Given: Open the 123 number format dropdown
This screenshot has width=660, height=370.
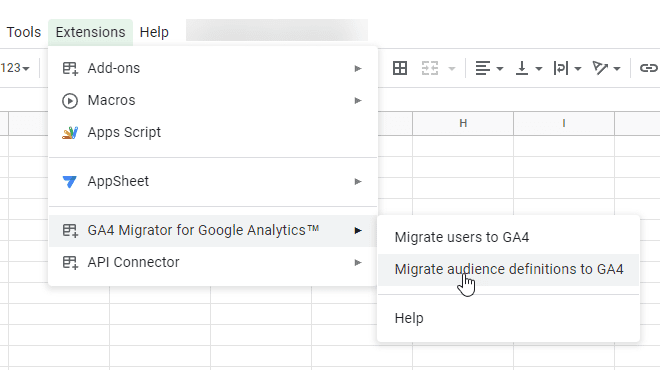Looking at the screenshot, I should [15, 68].
